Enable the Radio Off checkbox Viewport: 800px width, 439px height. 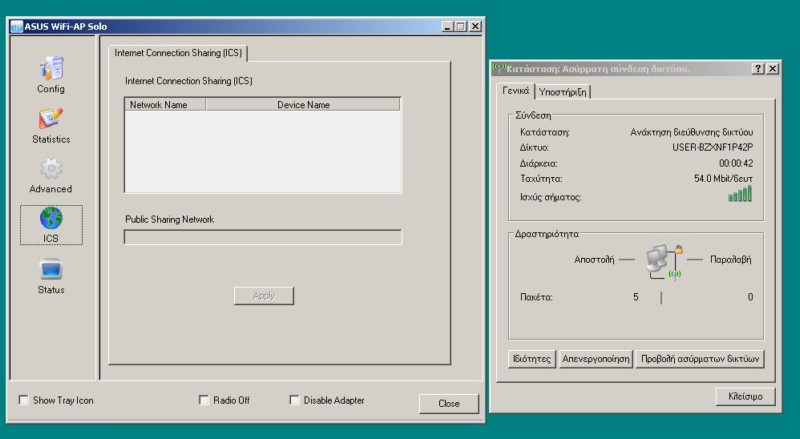(x=204, y=400)
